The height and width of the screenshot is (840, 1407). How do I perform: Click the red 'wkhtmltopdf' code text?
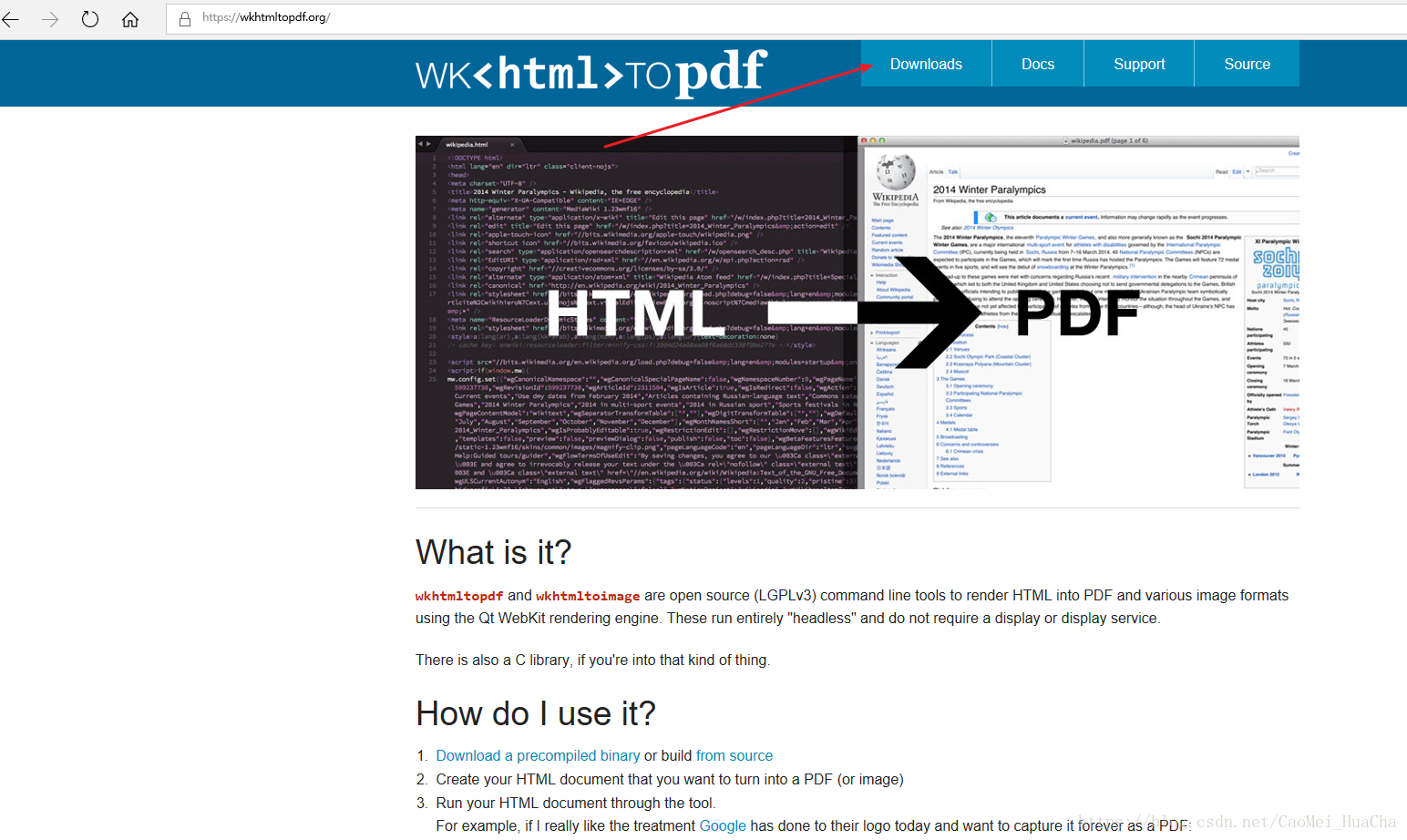(x=459, y=596)
